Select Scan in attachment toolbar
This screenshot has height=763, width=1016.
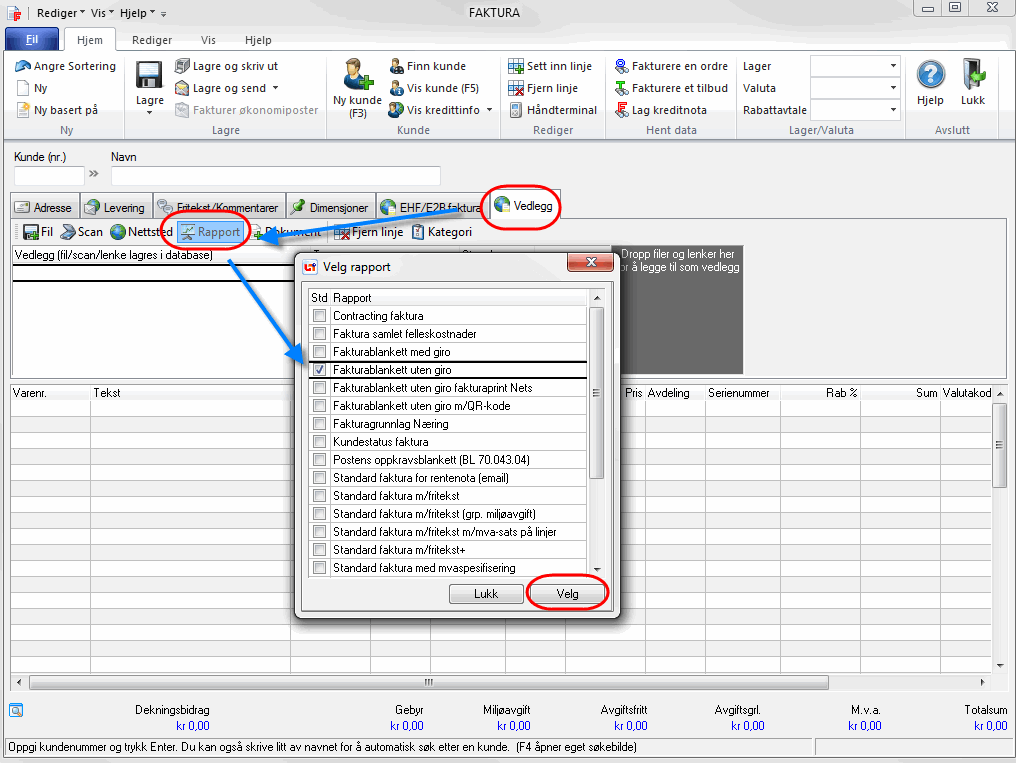(x=81, y=232)
